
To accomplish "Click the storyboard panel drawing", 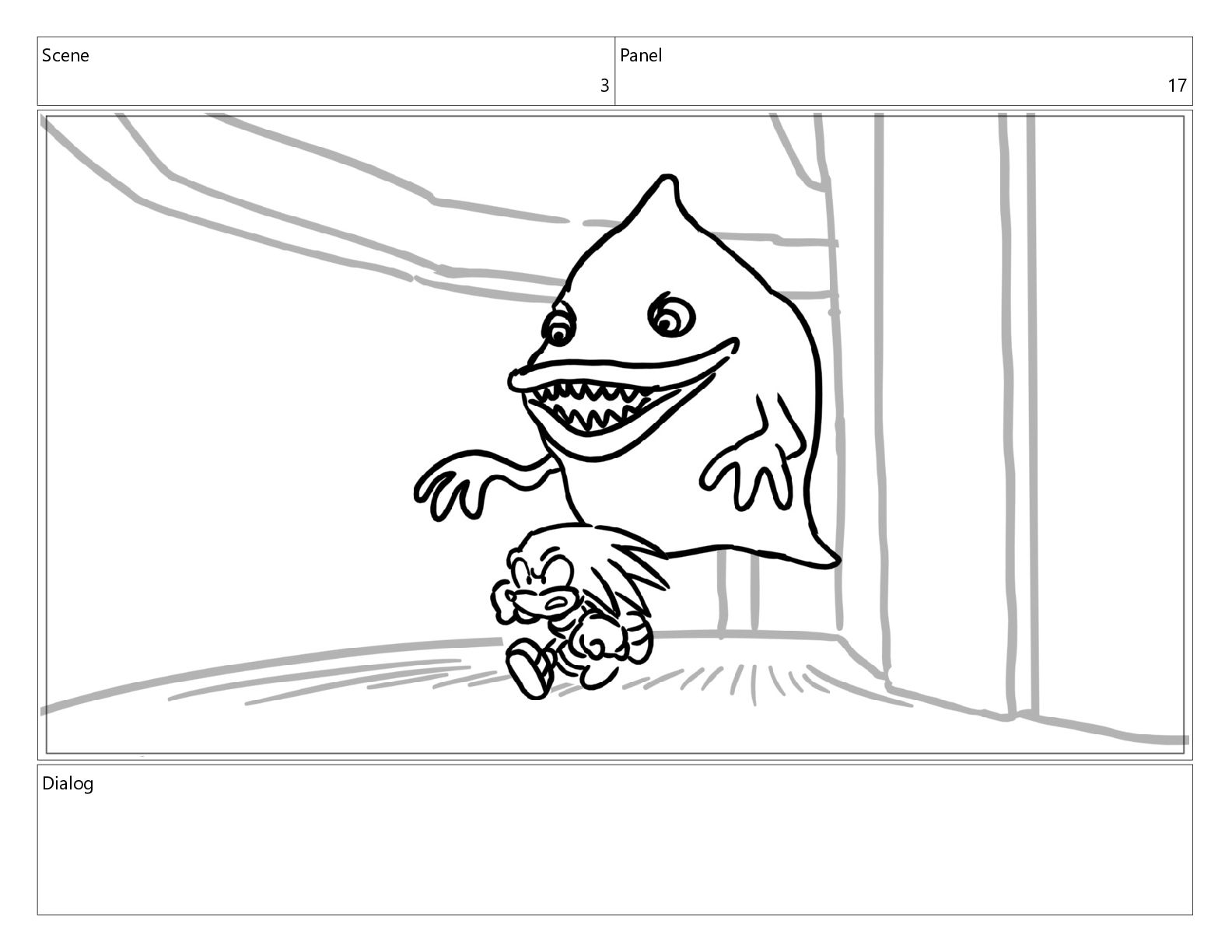I will click(615, 435).
